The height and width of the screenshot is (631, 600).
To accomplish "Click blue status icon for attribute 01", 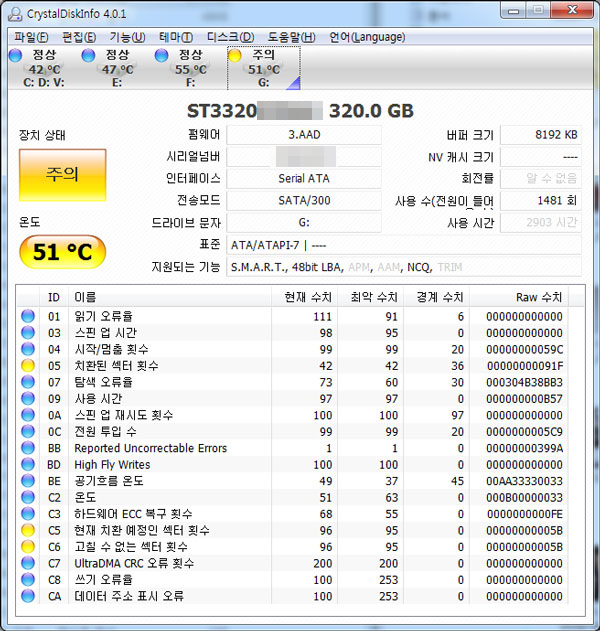I will pyautogui.click(x=28, y=316).
